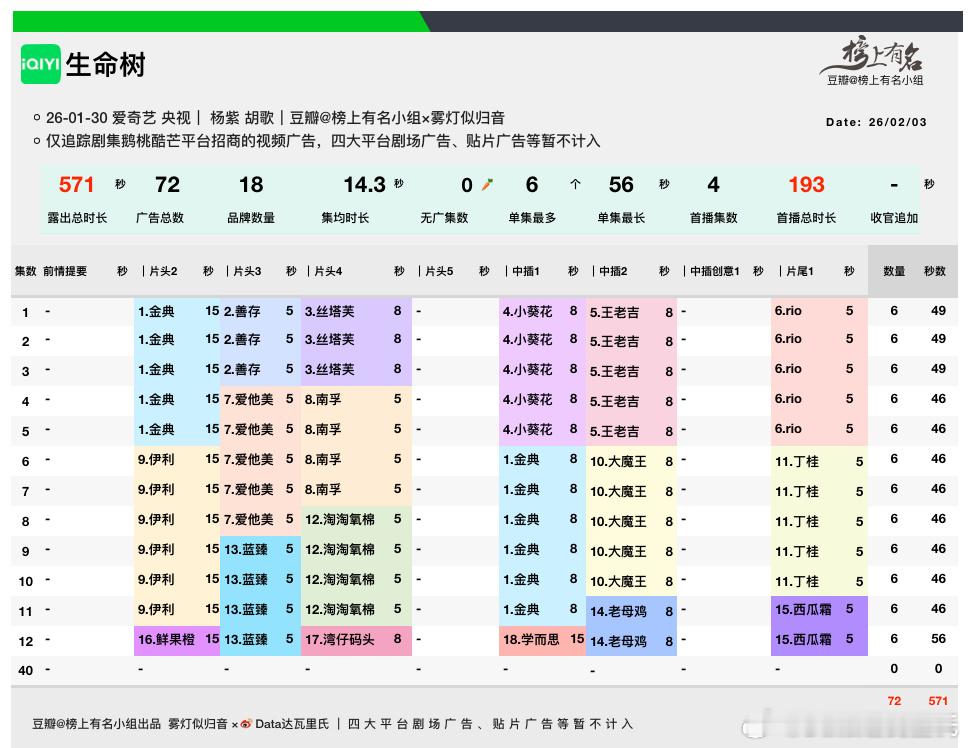
Task: Click the green iQIYI logo
Action: tap(41, 64)
